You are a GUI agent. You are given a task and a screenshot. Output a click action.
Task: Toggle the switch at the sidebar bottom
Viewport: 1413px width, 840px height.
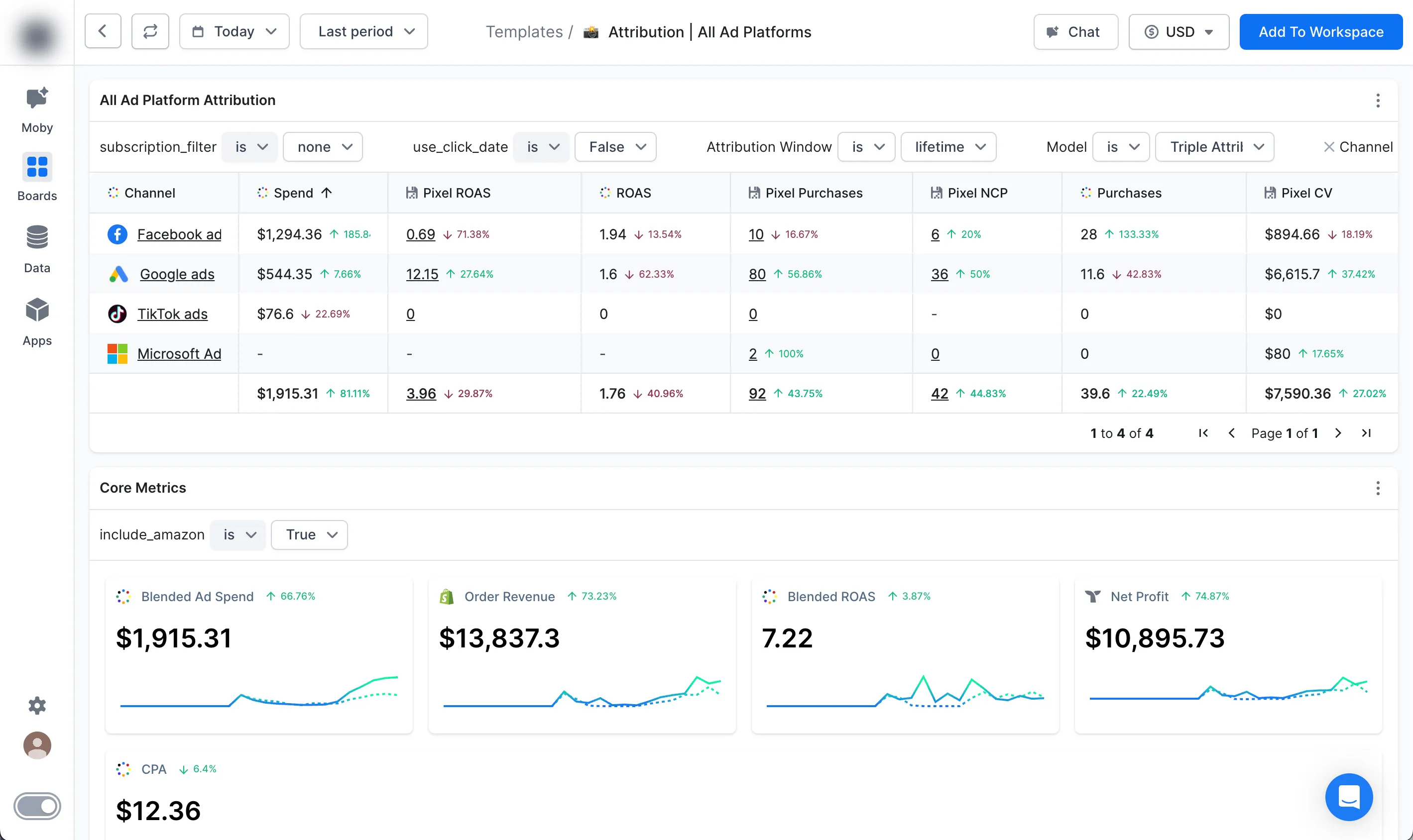click(37, 806)
